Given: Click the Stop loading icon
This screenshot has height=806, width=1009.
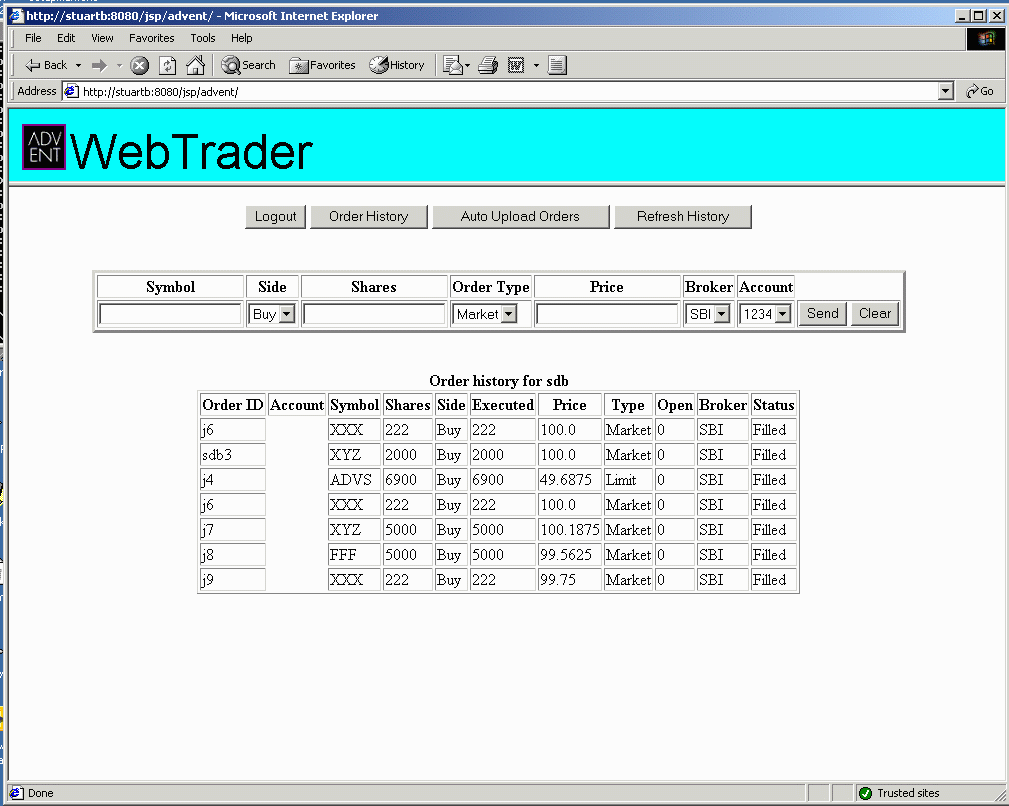Looking at the screenshot, I should pyautogui.click(x=140, y=65).
